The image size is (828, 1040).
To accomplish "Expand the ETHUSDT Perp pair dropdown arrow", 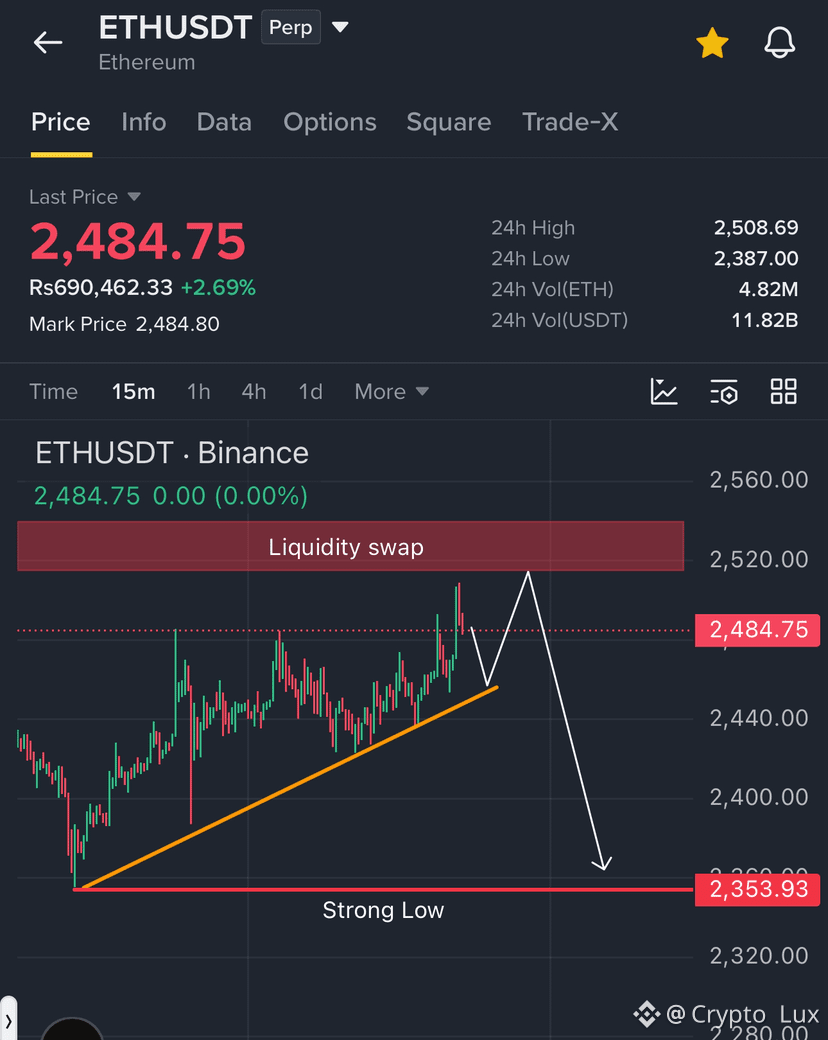I will (x=340, y=27).
